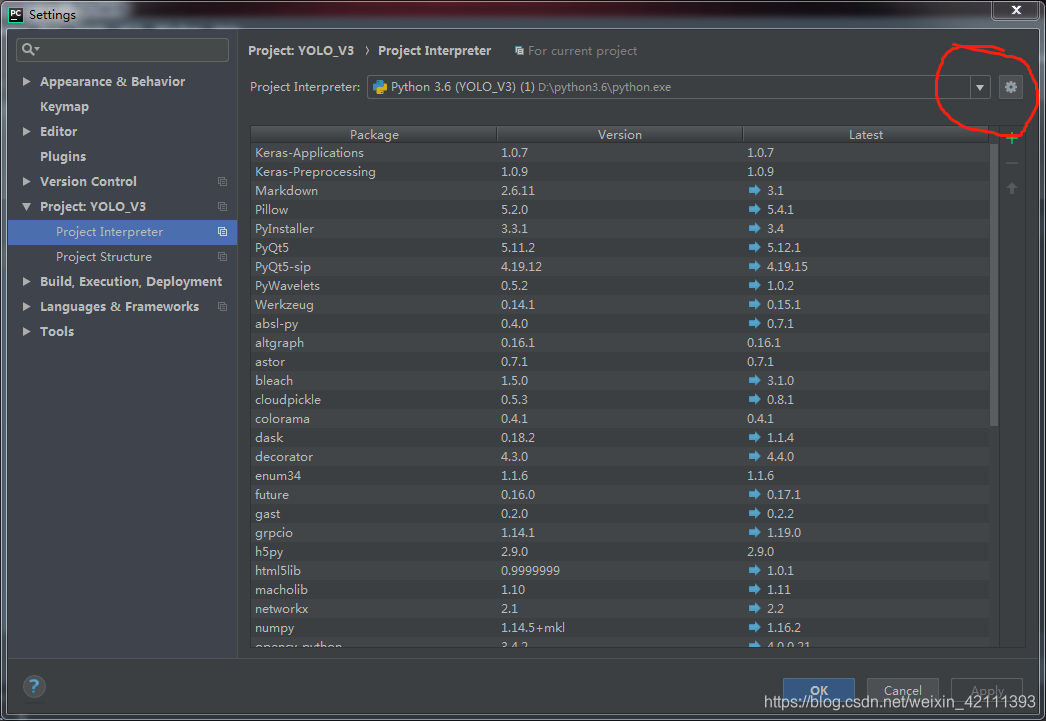Viewport: 1046px width, 721px height.
Task: Select the Keymap settings entry
Action: 64,107
